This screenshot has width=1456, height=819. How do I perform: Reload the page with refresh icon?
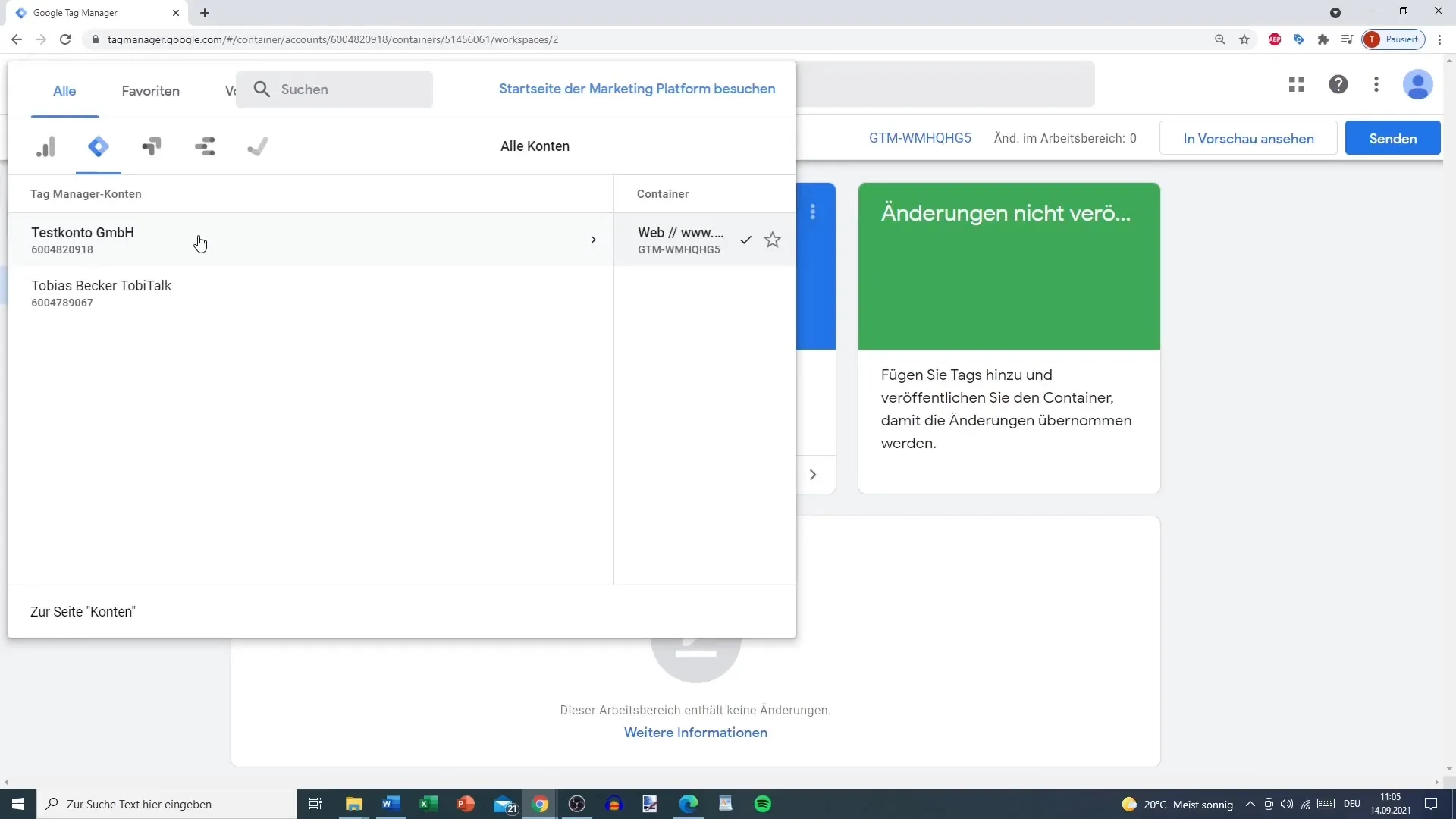(65, 39)
